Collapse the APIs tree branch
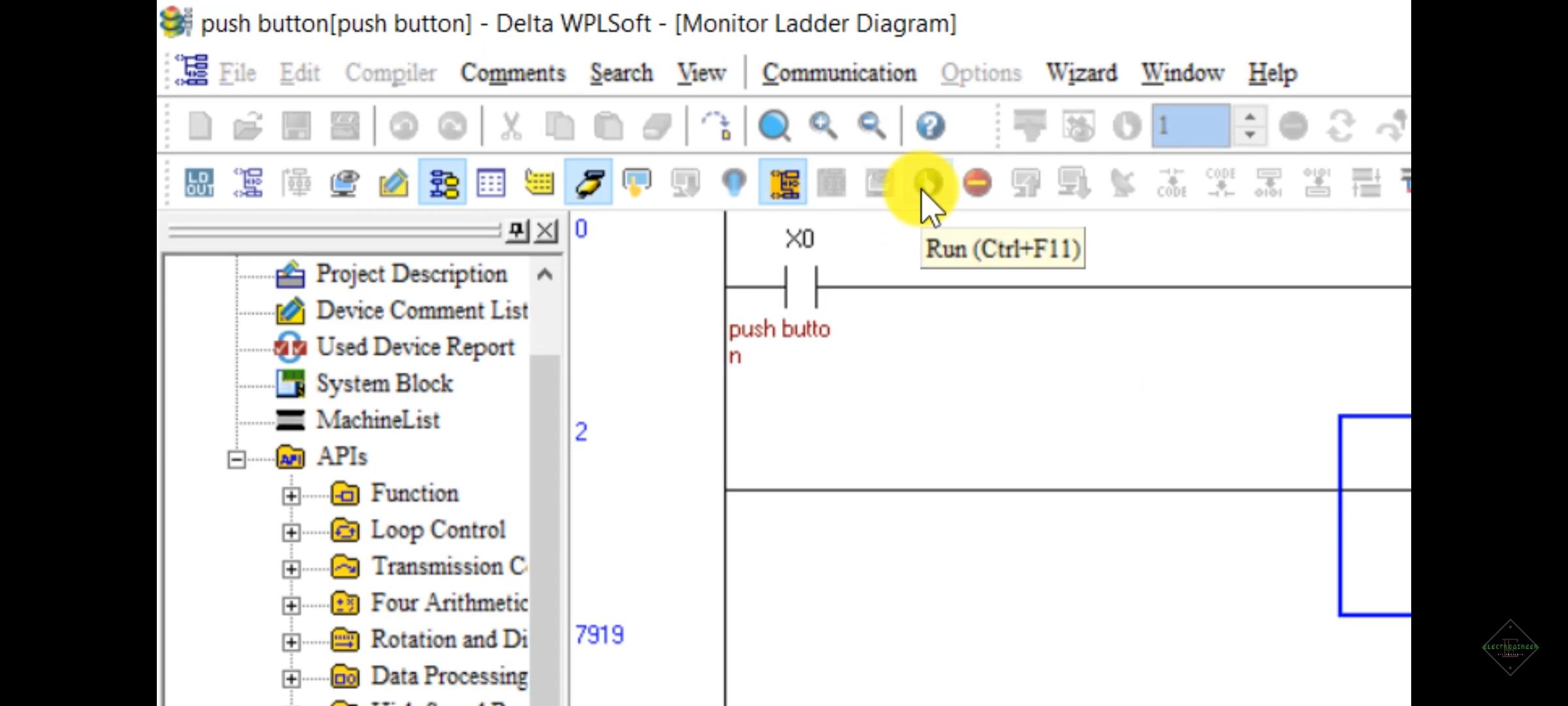Viewport: 1568px width, 706px height. click(237, 458)
